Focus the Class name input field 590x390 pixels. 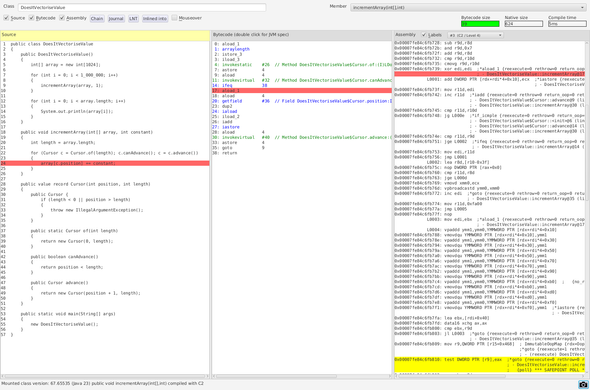coord(142,8)
